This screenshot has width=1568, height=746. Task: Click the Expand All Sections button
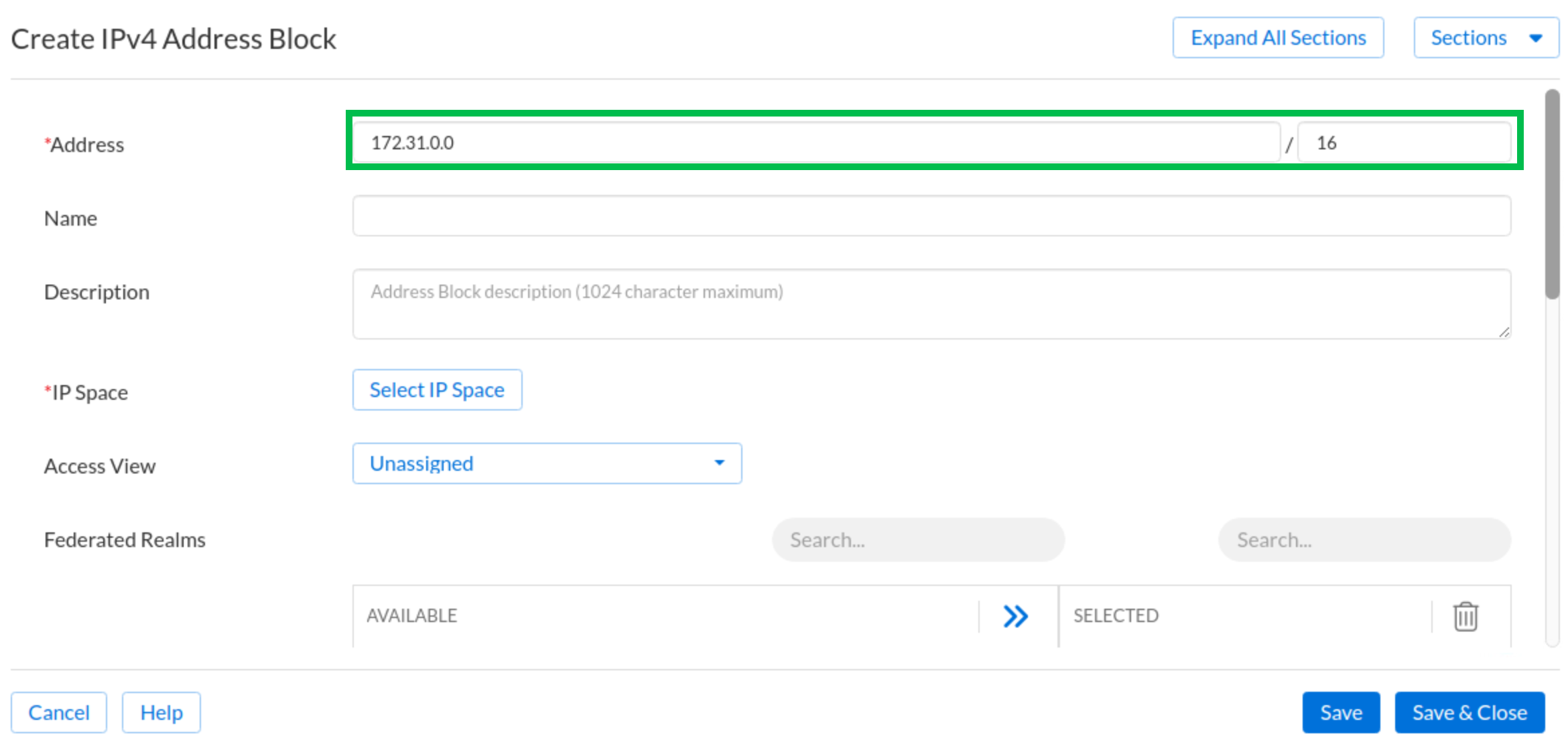point(1277,38)
